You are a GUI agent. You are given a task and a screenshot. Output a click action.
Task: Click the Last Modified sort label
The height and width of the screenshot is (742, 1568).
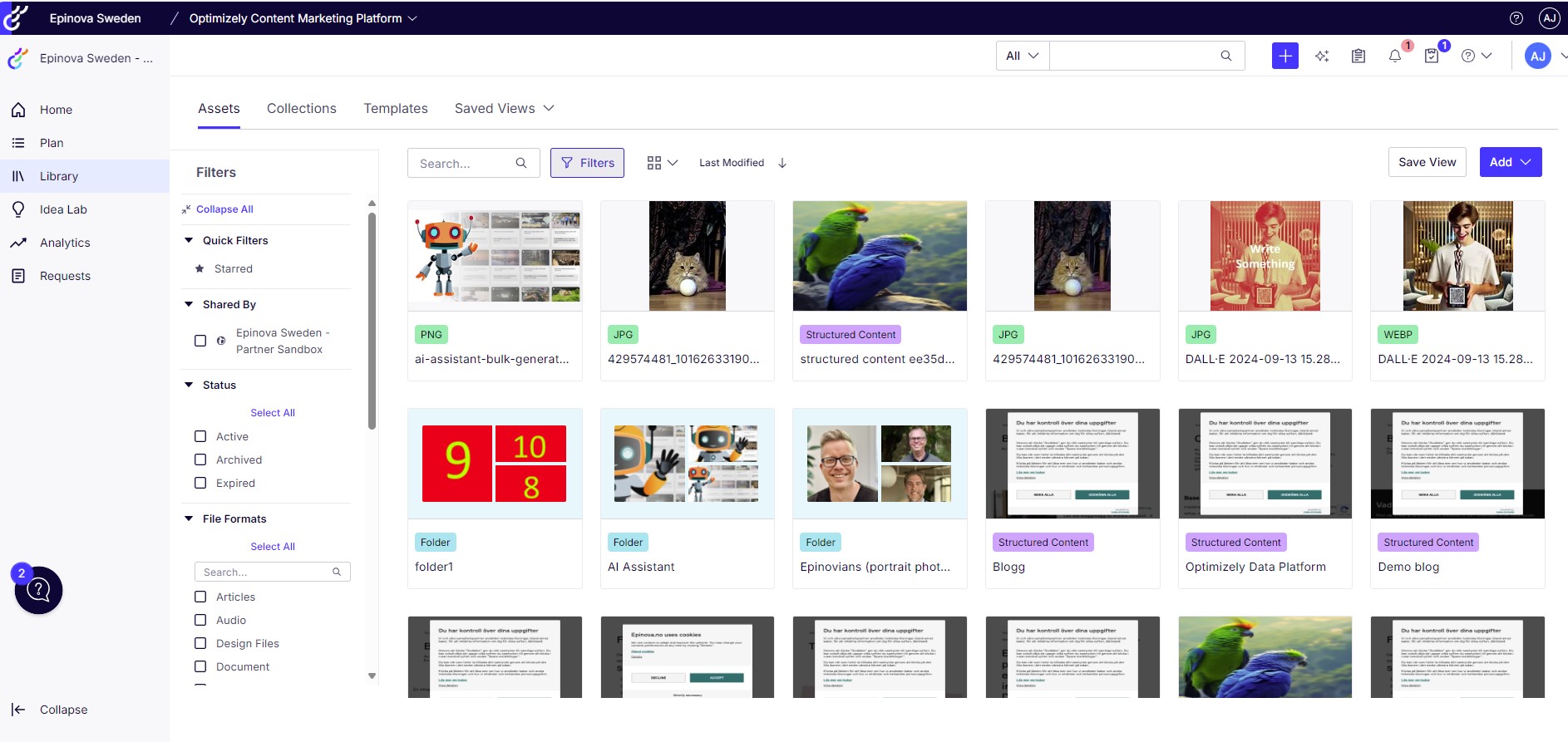(x=732, y=163)
